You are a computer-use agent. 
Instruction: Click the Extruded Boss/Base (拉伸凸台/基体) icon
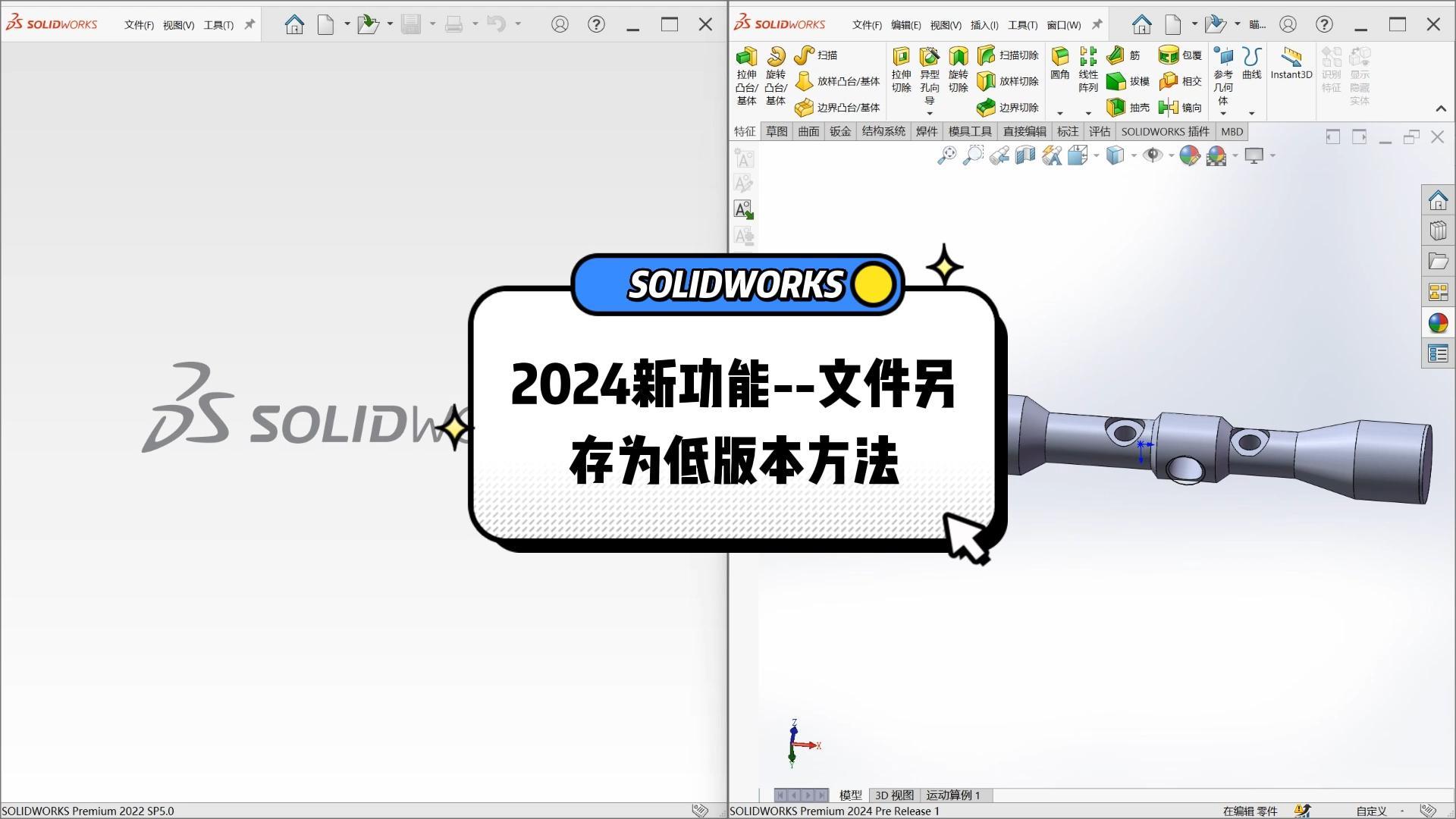[x=747, y=58]
